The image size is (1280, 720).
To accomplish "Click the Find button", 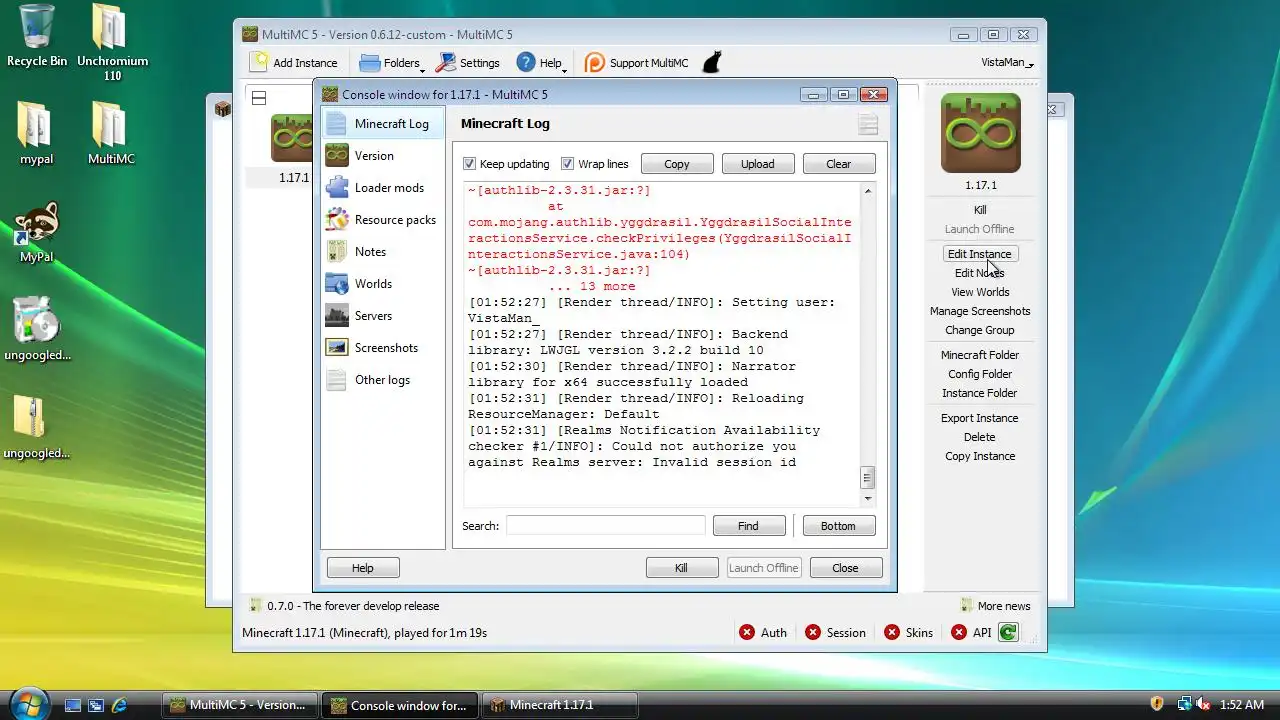I will [x=748, y=526].
